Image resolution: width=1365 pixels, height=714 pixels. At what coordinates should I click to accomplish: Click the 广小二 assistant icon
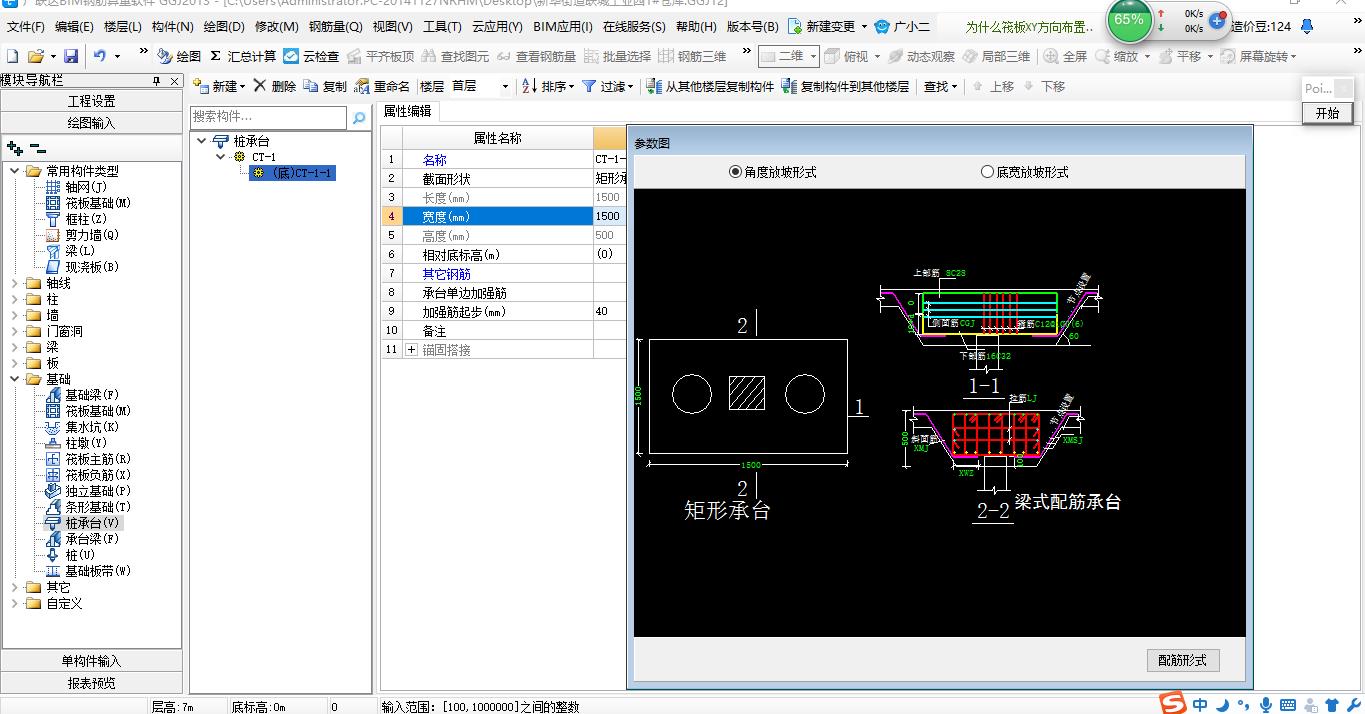point(902,27)
